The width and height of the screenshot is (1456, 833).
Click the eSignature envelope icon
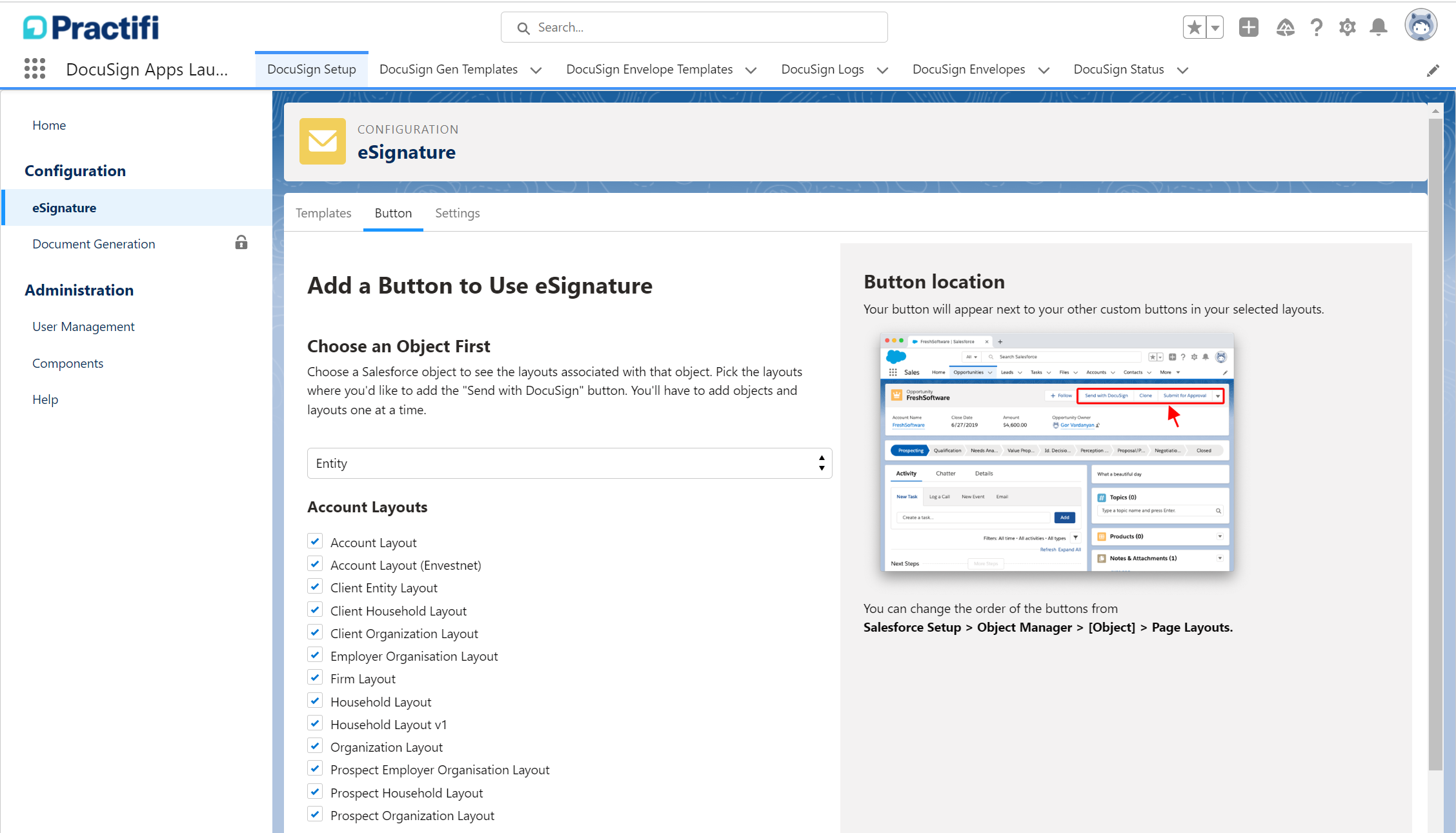(x=323, y=141)
